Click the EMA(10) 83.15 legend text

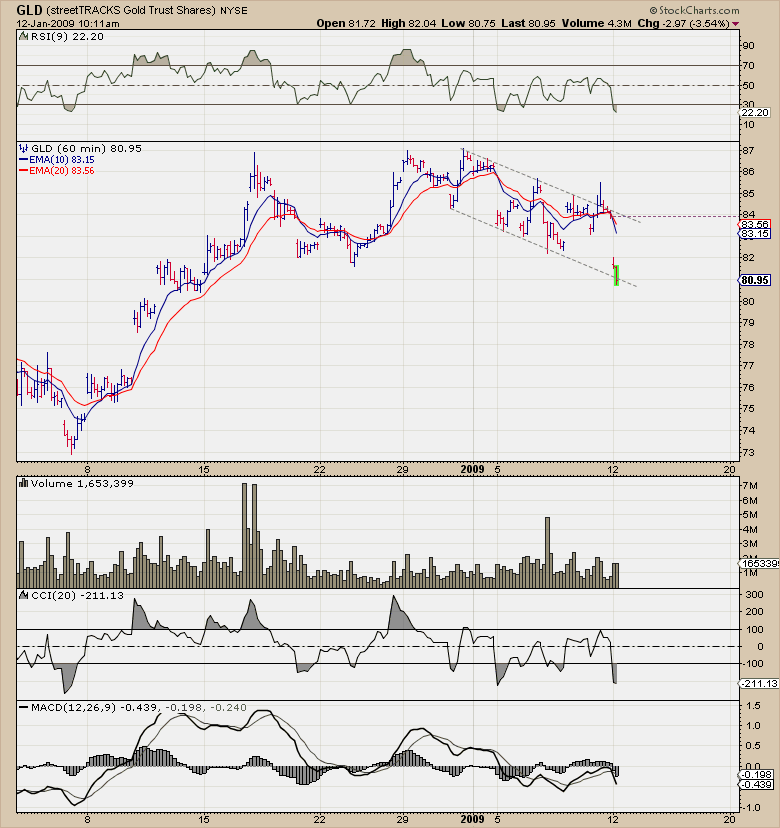coord(62,159)
